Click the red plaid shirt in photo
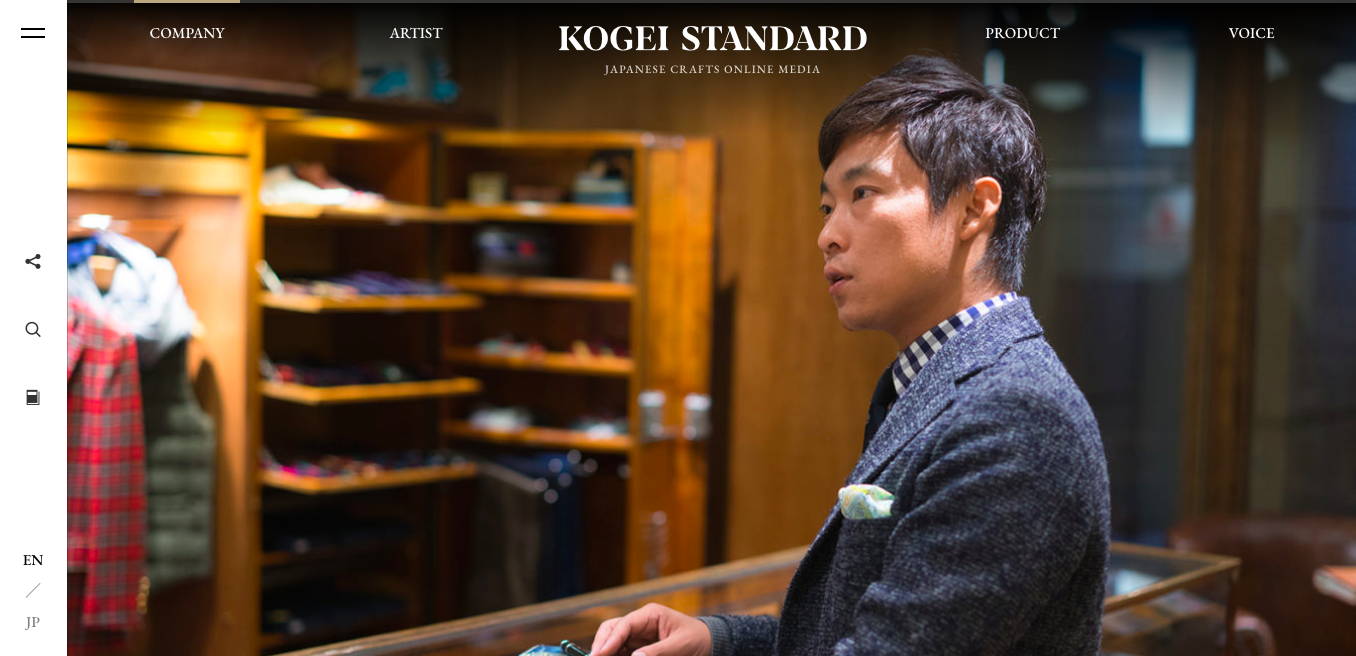Screen dimensions: 1356x656 tap(106, 470)
